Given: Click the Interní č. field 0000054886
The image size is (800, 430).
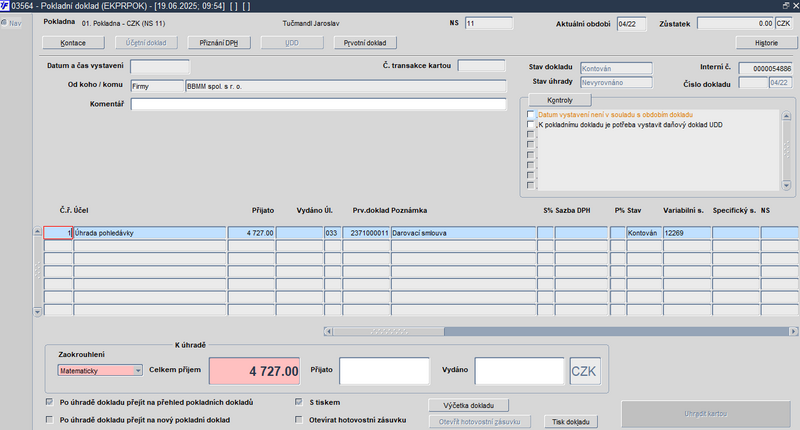Looking at the screenshot, I should 765,68.
